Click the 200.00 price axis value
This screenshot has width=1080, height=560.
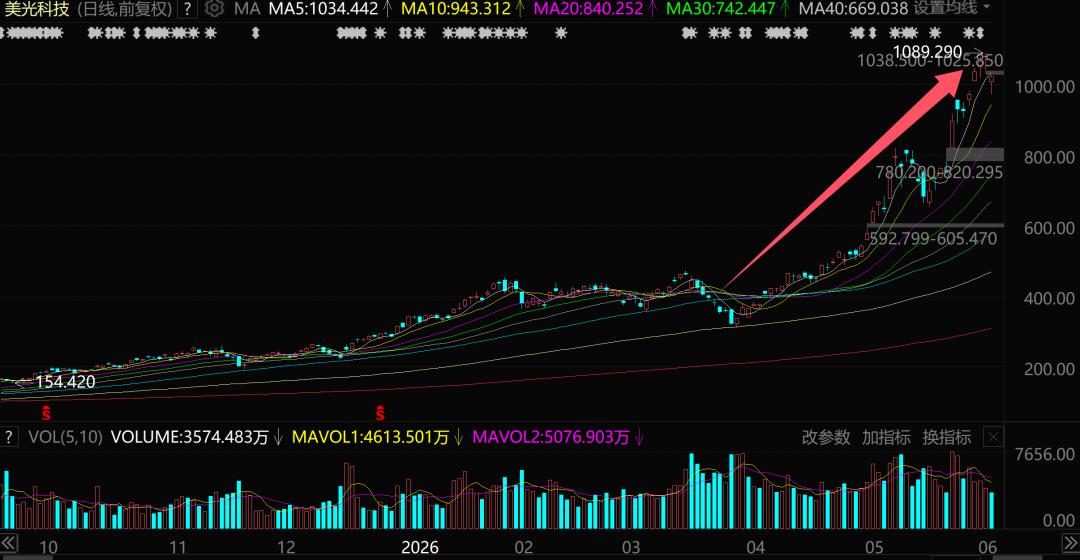point(1049,369)
